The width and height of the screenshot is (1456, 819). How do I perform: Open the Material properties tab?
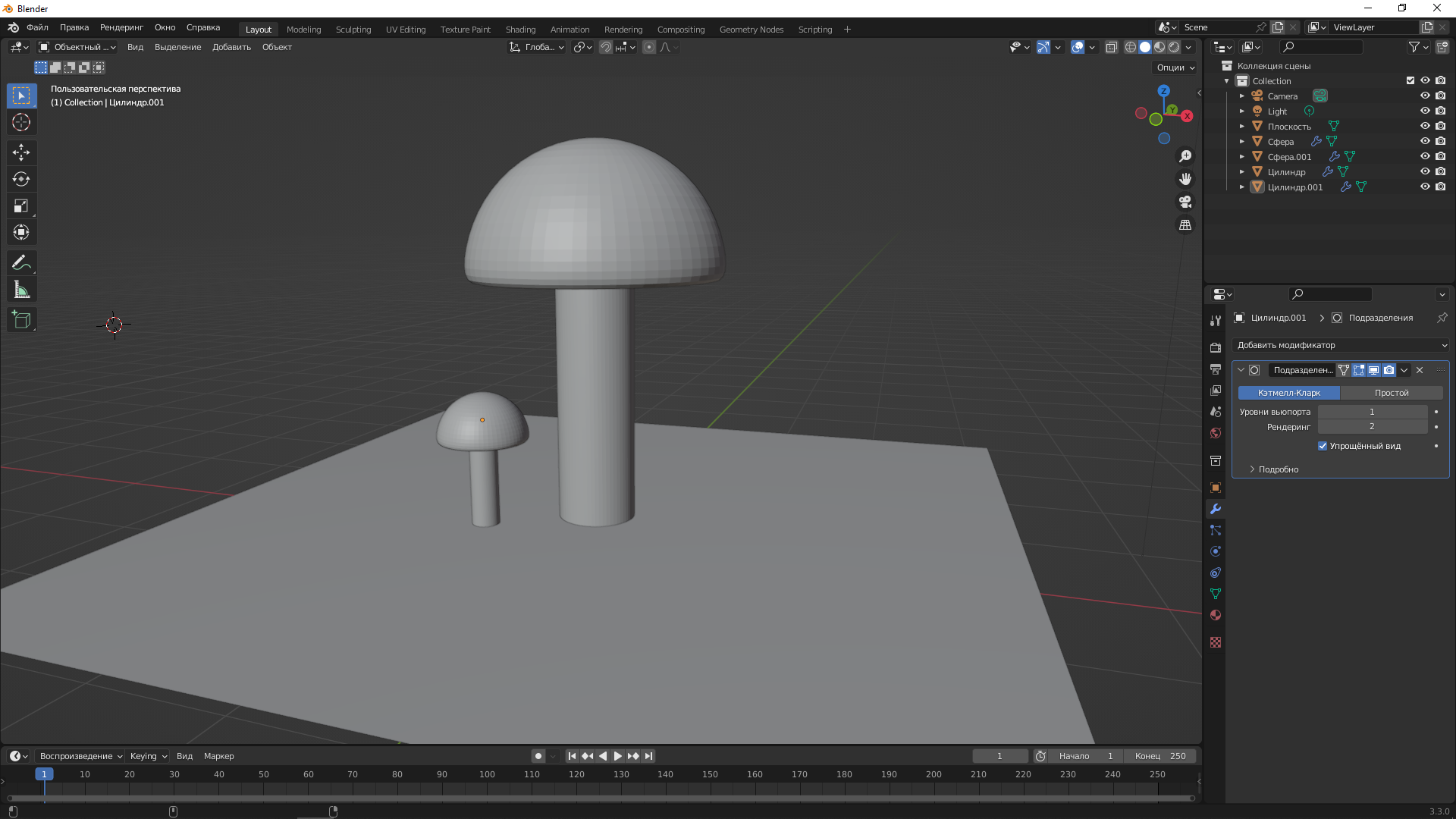[1216, 615]
